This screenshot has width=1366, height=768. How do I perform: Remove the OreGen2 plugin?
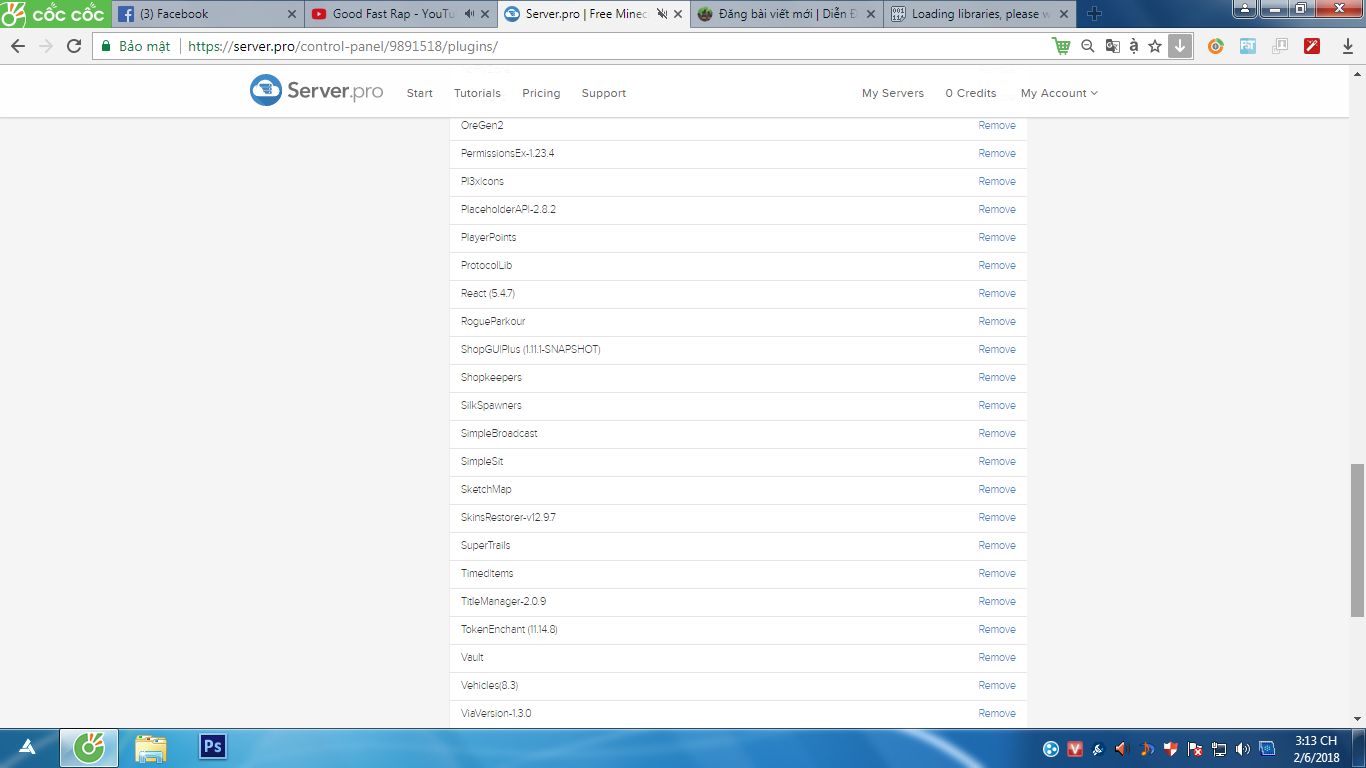[997, 125]
